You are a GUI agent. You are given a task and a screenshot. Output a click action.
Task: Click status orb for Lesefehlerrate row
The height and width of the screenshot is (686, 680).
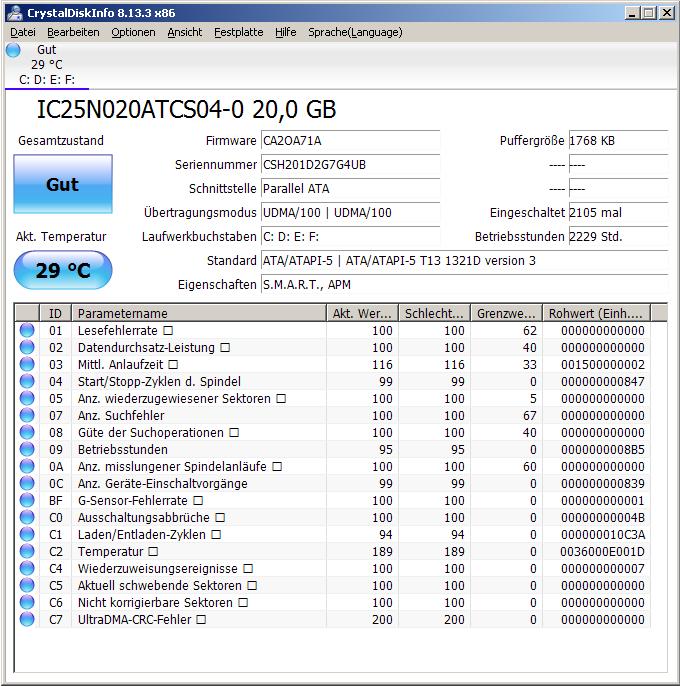point(27,330)
